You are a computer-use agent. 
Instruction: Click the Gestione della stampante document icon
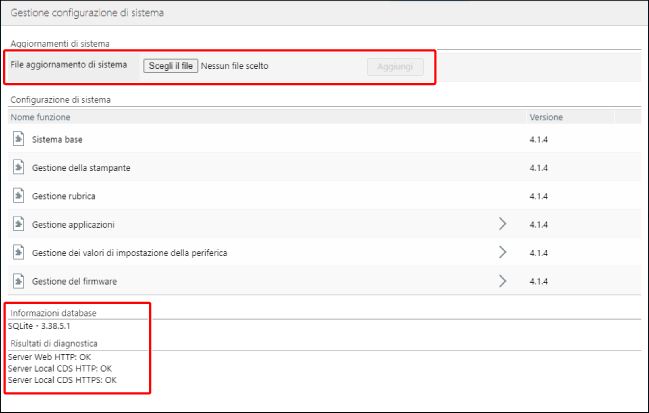click(19, 167)
